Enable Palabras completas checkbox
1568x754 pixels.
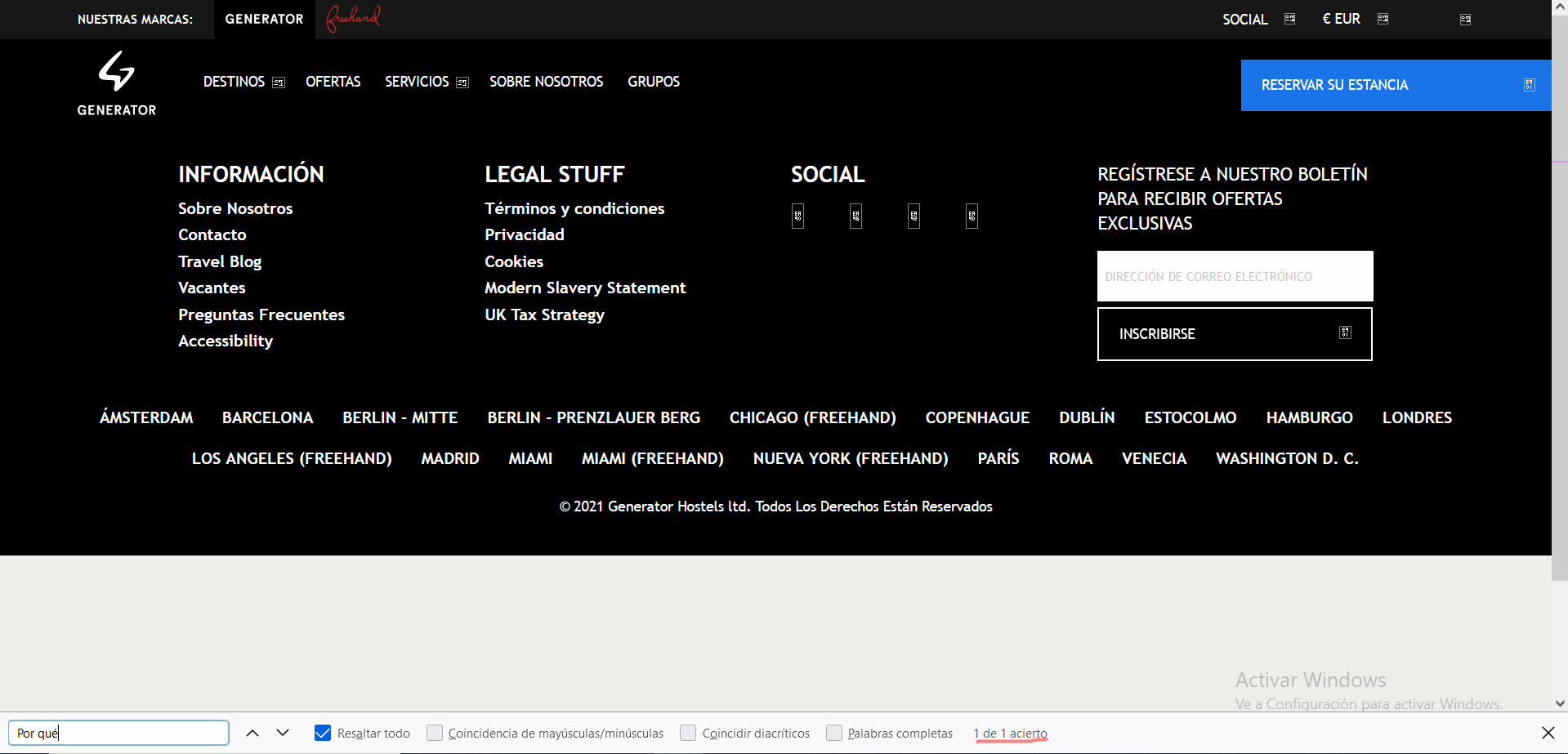coord(834,733)
